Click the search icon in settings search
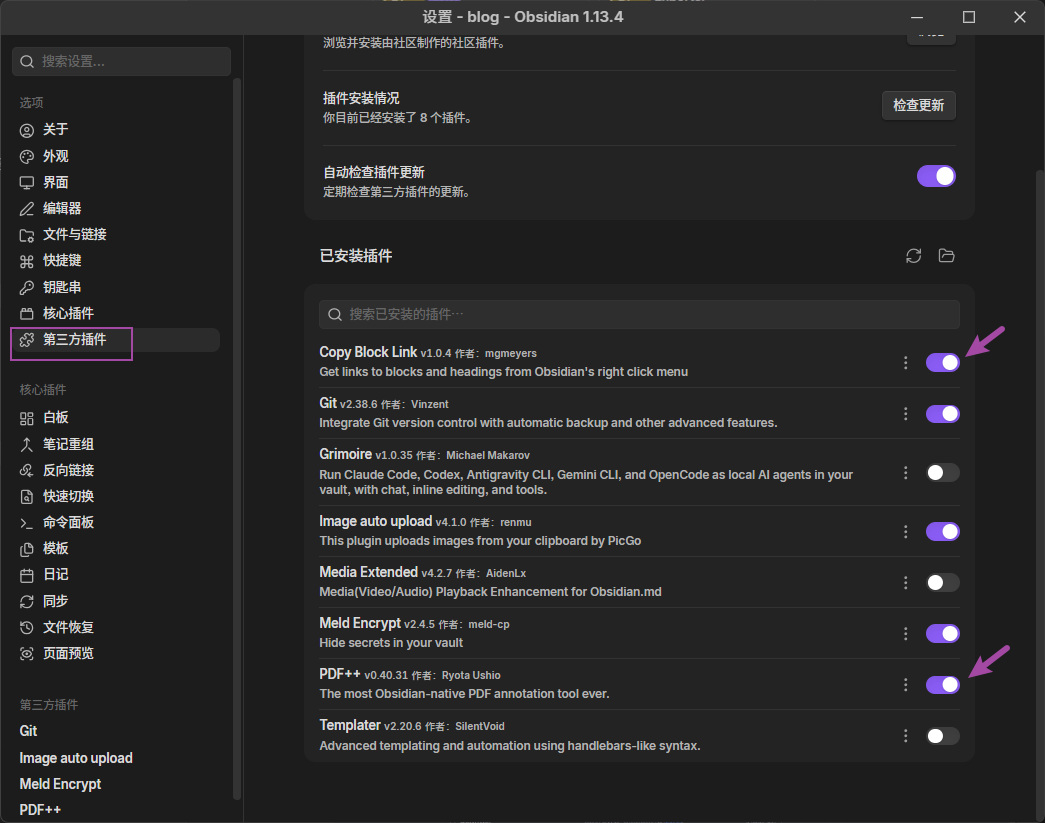 tap(27, 61)
